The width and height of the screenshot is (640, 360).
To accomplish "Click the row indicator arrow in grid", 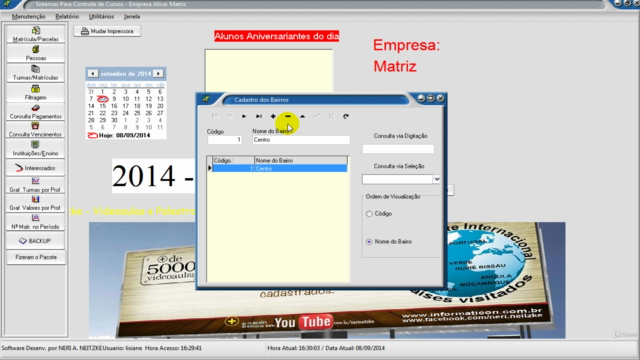I will click(210, 168).
